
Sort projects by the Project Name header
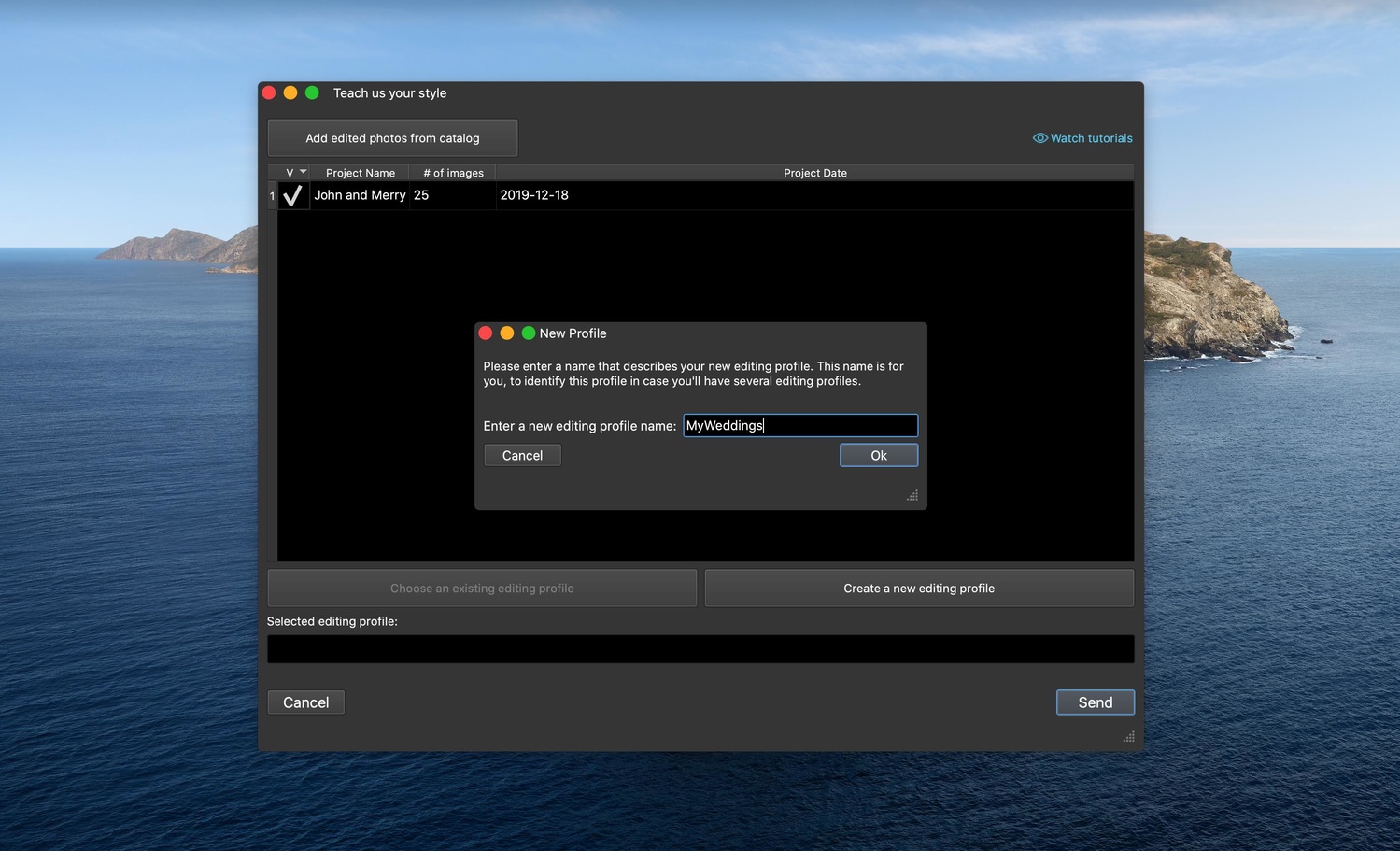tap(360, 172)
